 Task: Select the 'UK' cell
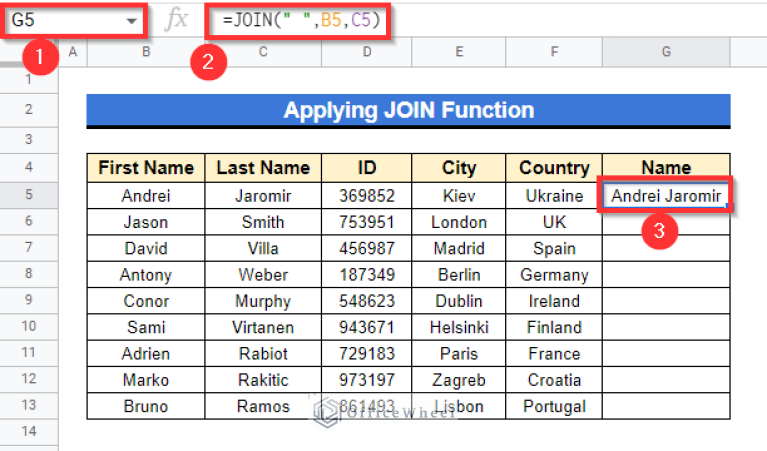pos(554,222)
